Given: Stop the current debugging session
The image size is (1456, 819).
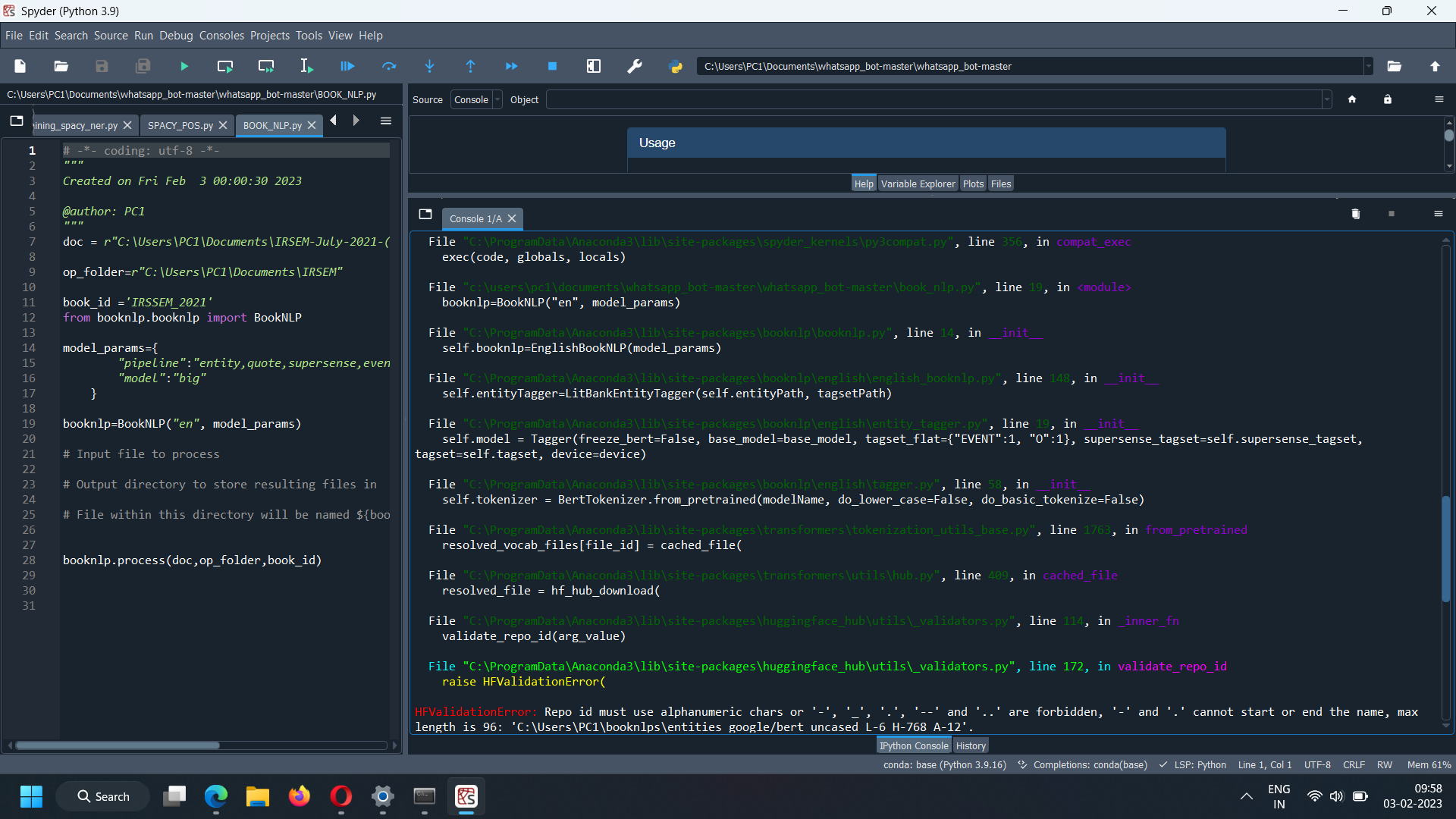Looking at the screenshot, I should [x=552, y=66].
